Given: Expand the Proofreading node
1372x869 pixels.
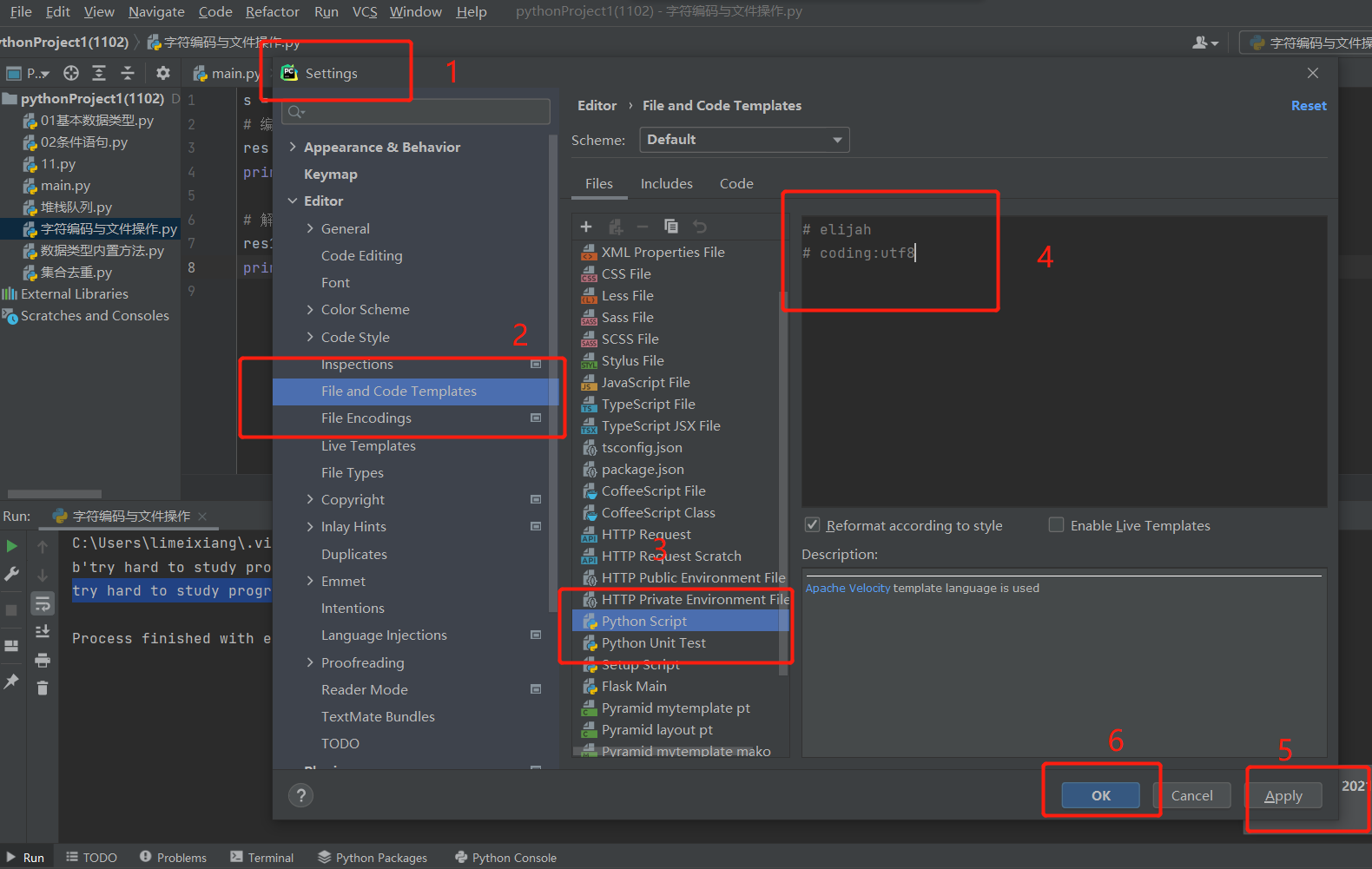Looking at the screenshot, I should (x=310, y=662).
